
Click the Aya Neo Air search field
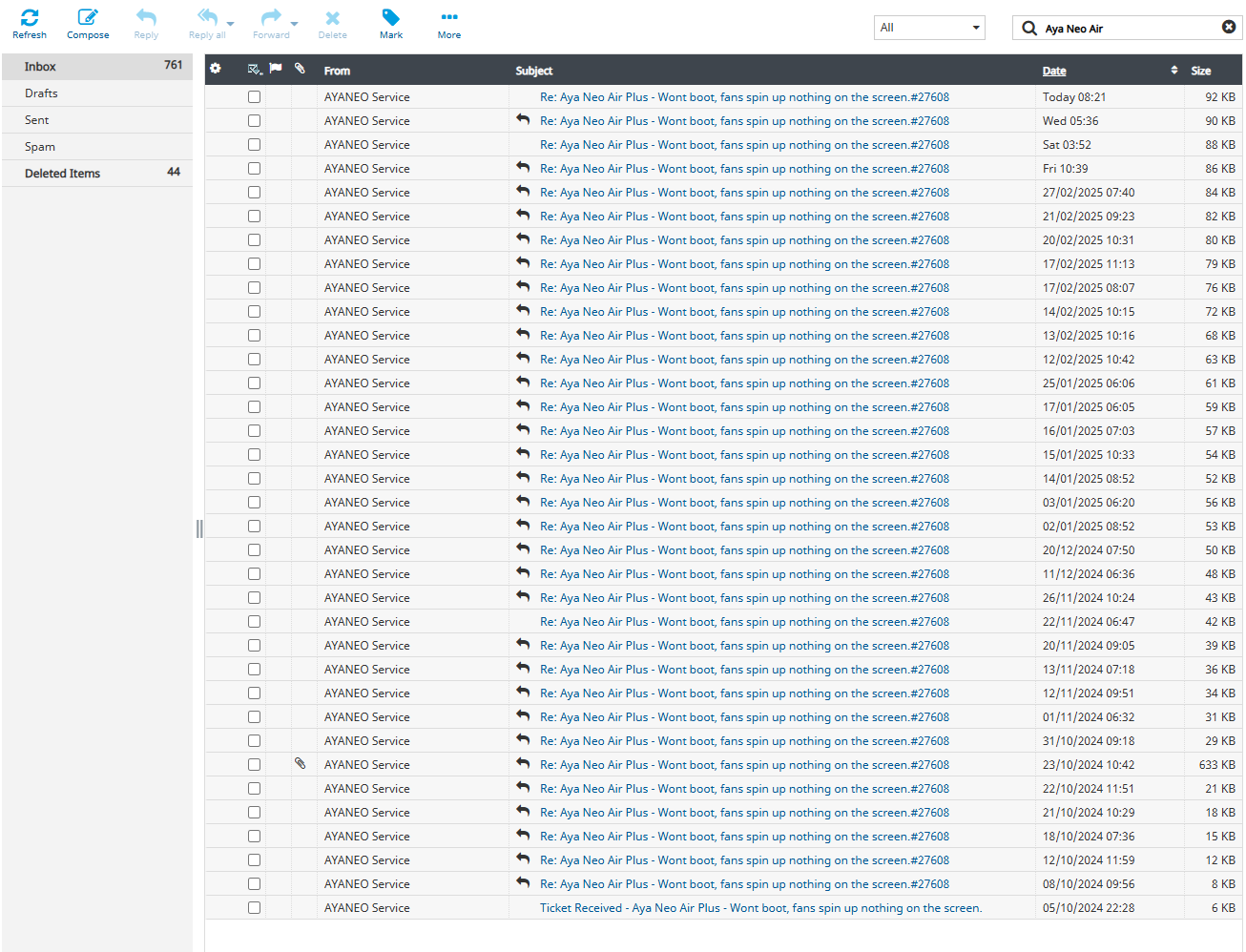(1130, 28)
